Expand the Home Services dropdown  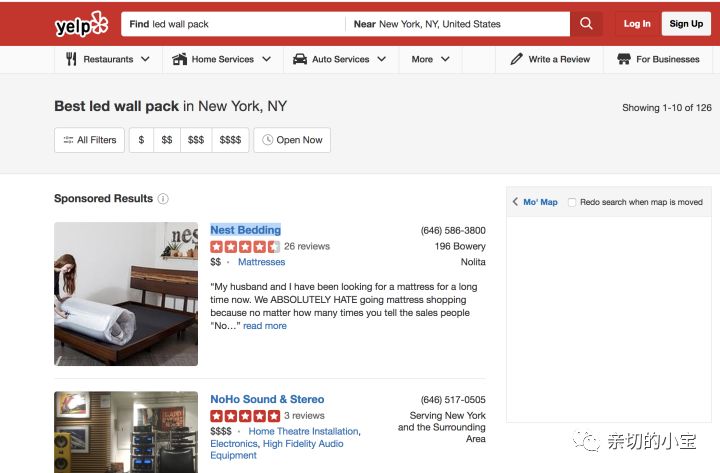222,59
